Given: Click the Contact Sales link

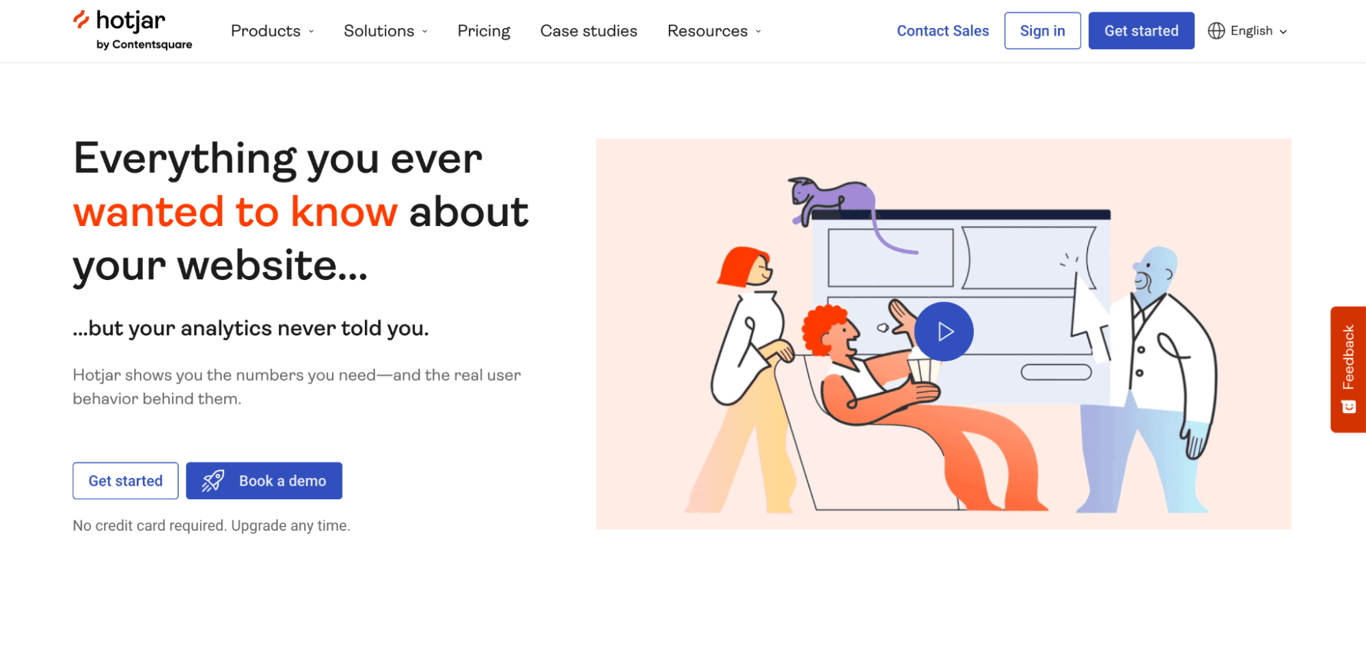Looking at the screenshot, I should click(942, 30).
